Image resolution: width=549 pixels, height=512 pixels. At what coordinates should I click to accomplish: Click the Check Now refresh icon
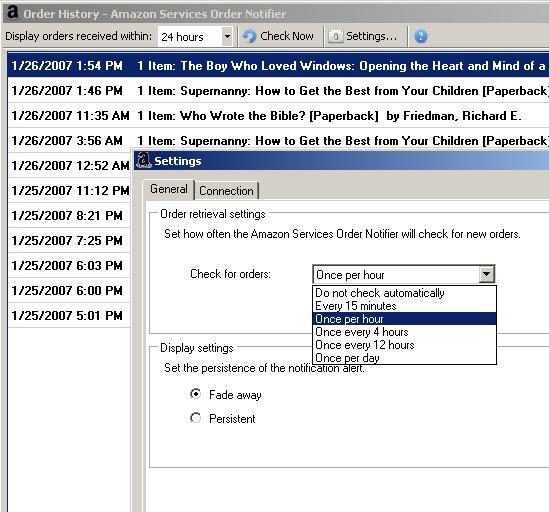point(249,36)
